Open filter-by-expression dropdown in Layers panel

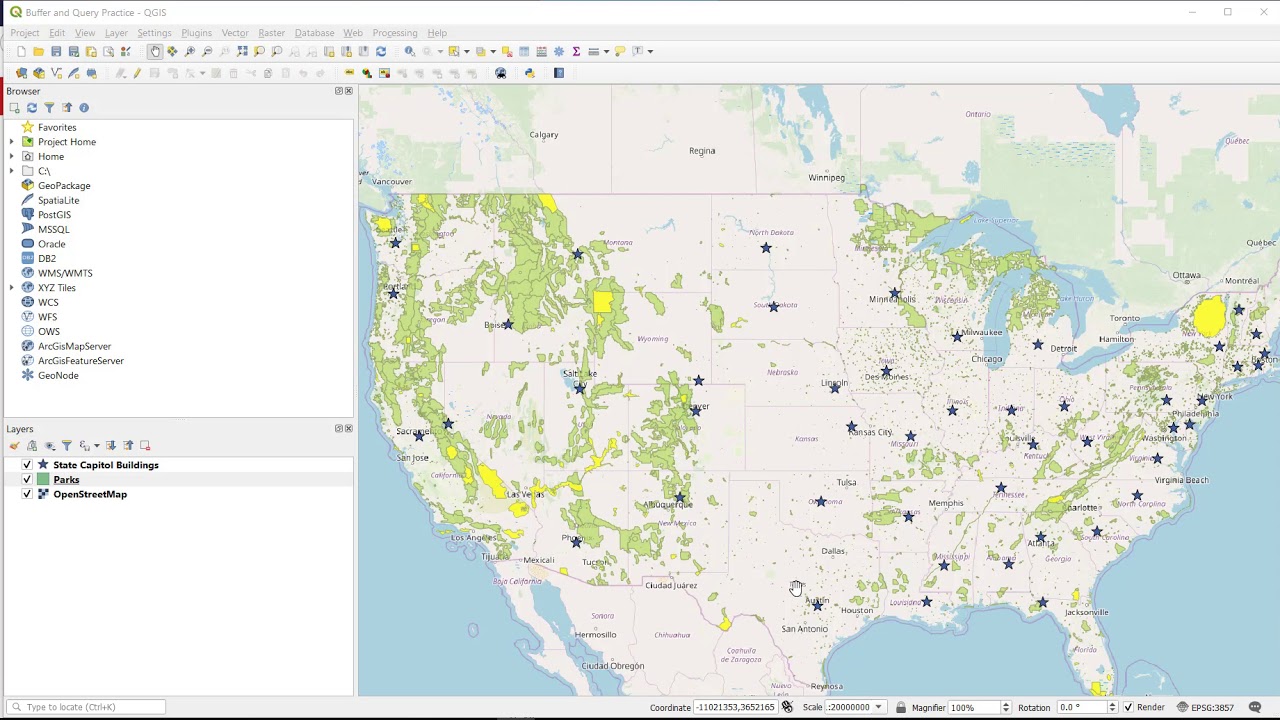pyautogui.click(x=96, y=446)
